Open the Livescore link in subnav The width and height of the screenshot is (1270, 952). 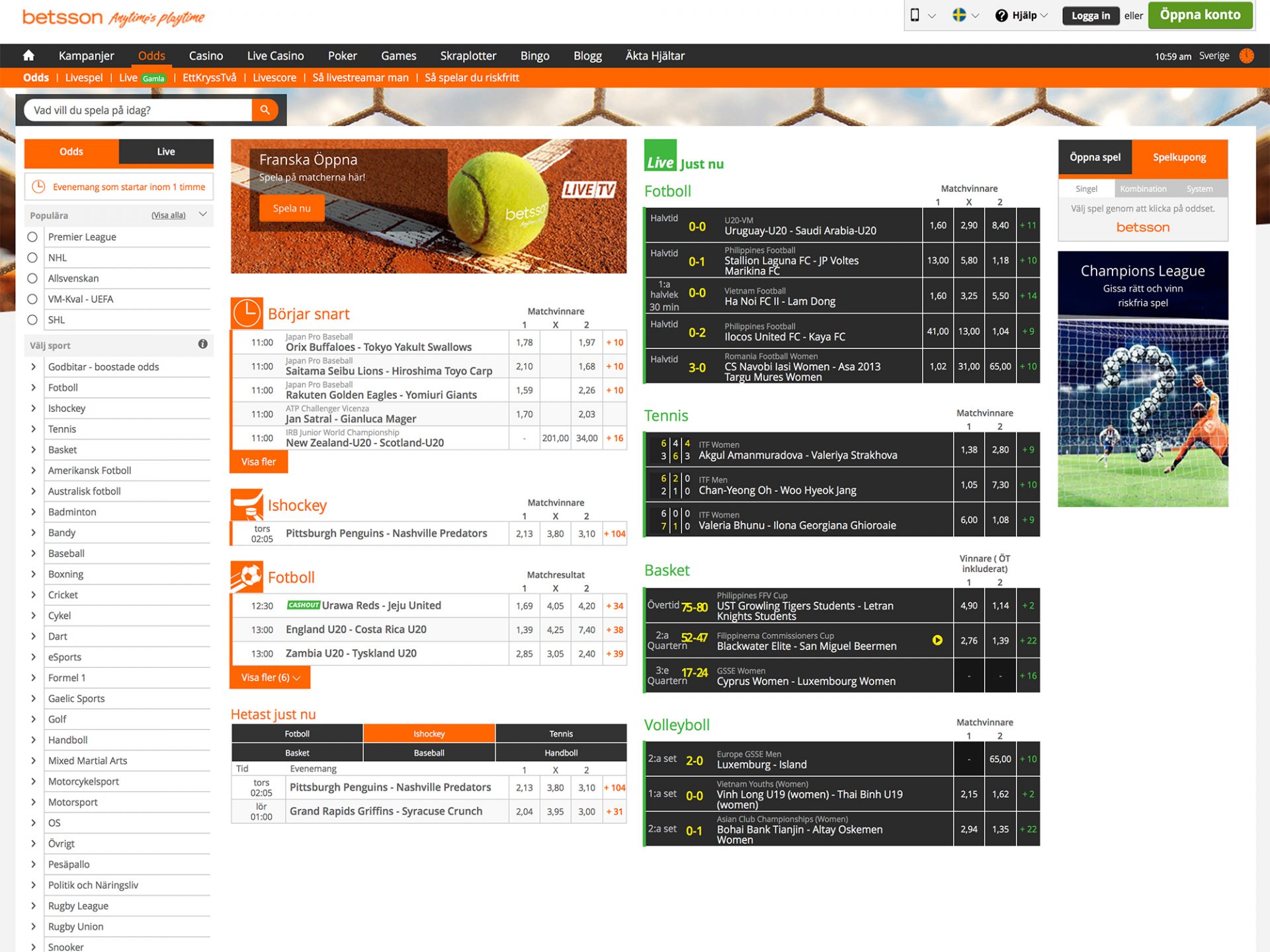click(x=275, y=77)
